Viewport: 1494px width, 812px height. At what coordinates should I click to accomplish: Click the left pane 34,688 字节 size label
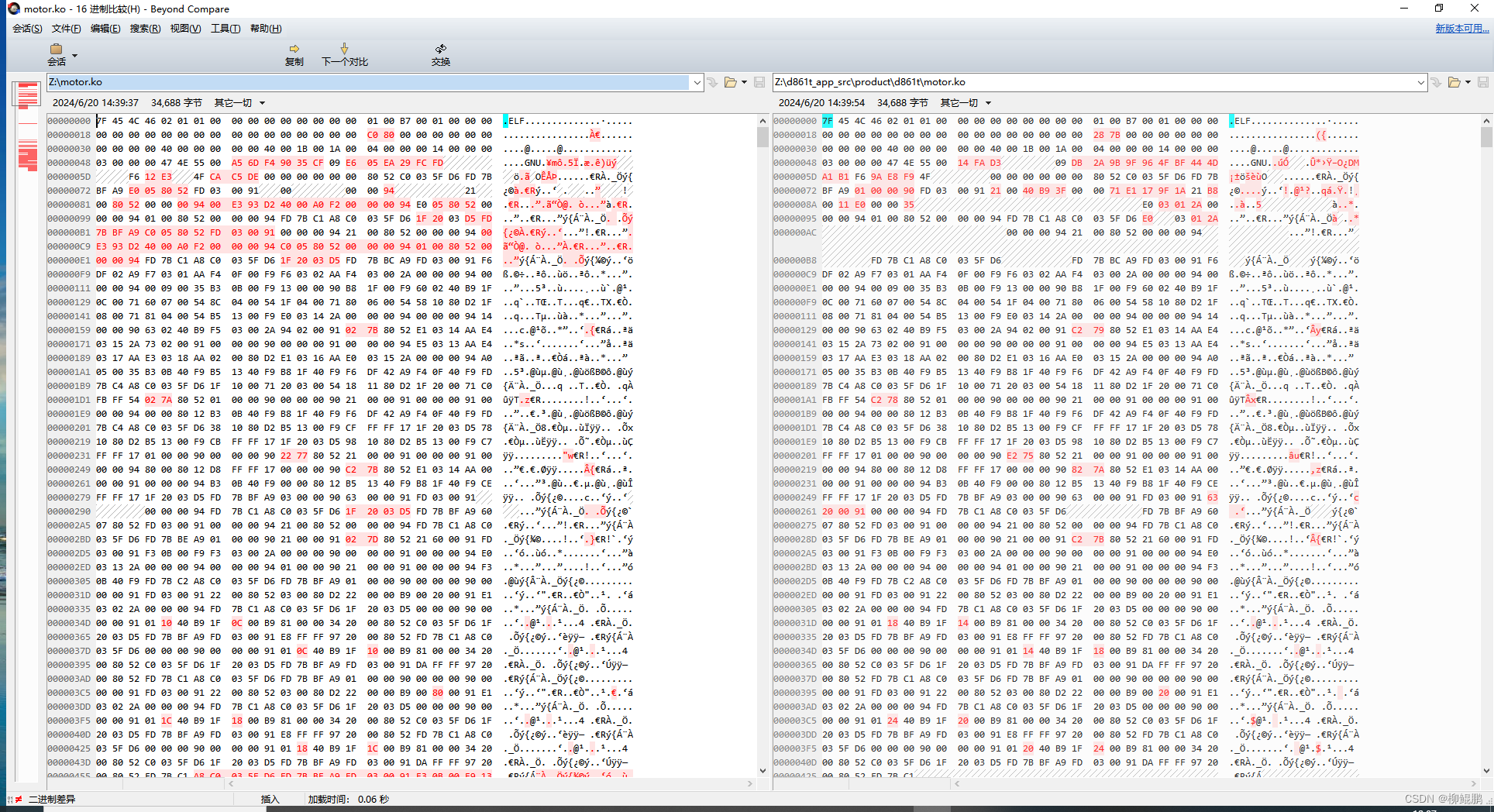177,103
